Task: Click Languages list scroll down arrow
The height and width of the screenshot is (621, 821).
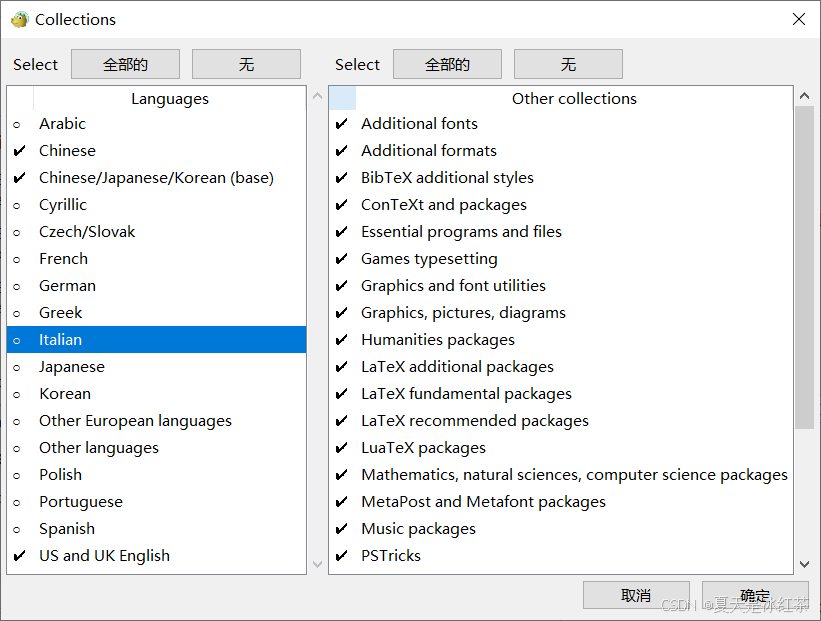Action: pyautogui.click(x=317, y=564)
